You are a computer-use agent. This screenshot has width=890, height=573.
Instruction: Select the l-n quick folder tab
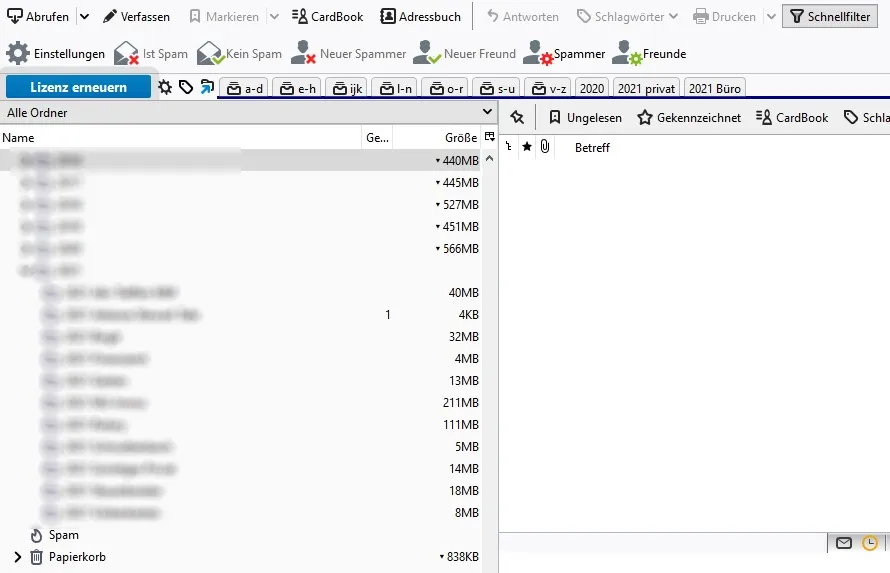394,89
